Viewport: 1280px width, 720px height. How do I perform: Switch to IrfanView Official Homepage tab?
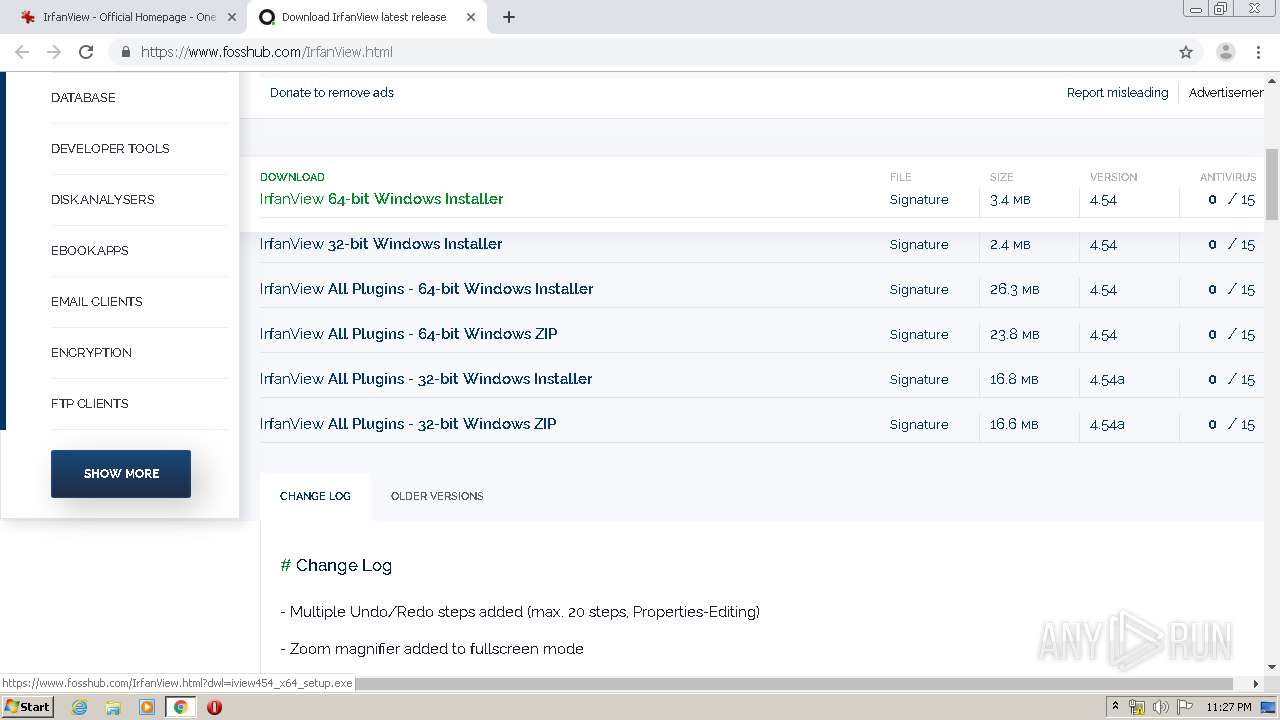pyautogui.click(x=128, y=17)
